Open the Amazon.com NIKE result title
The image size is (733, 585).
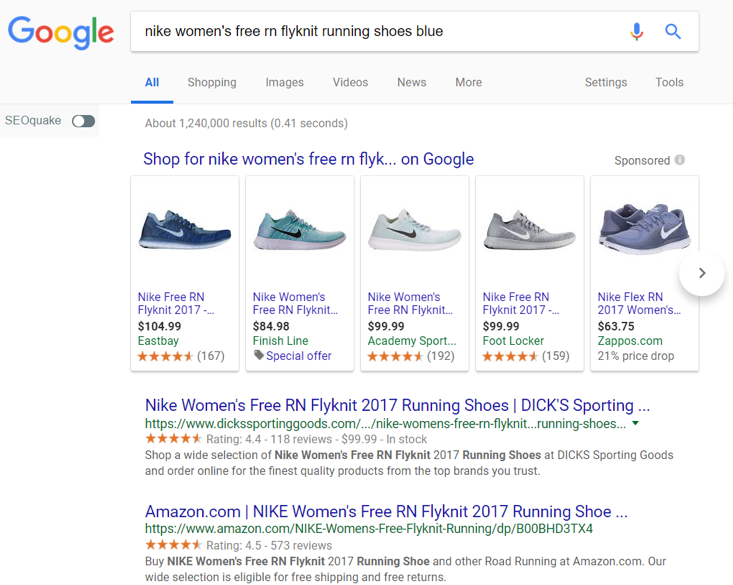[x=386, y=511]
